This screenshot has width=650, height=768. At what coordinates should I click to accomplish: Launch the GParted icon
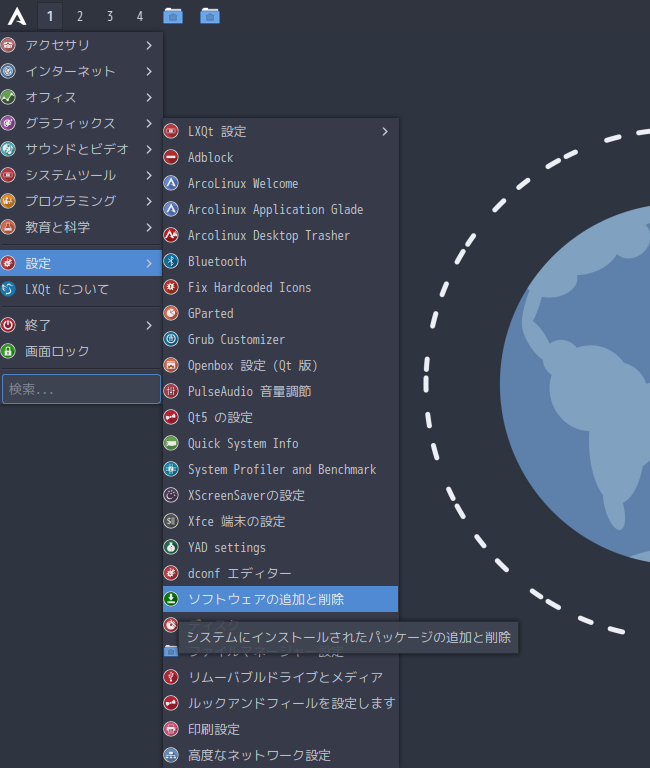pyautogui.click(x=171, y=312)
